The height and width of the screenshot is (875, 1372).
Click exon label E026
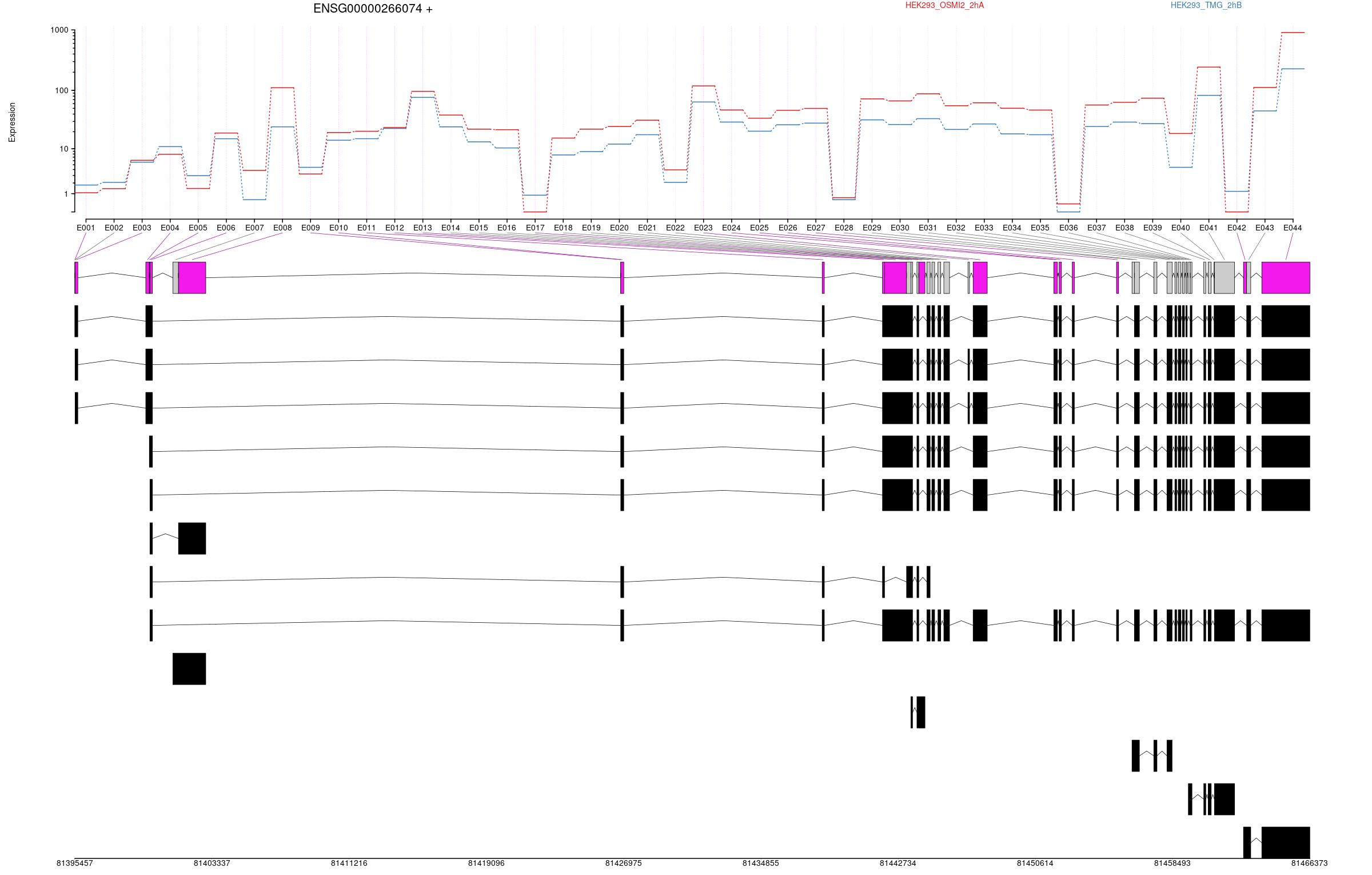tap(787, 228)
